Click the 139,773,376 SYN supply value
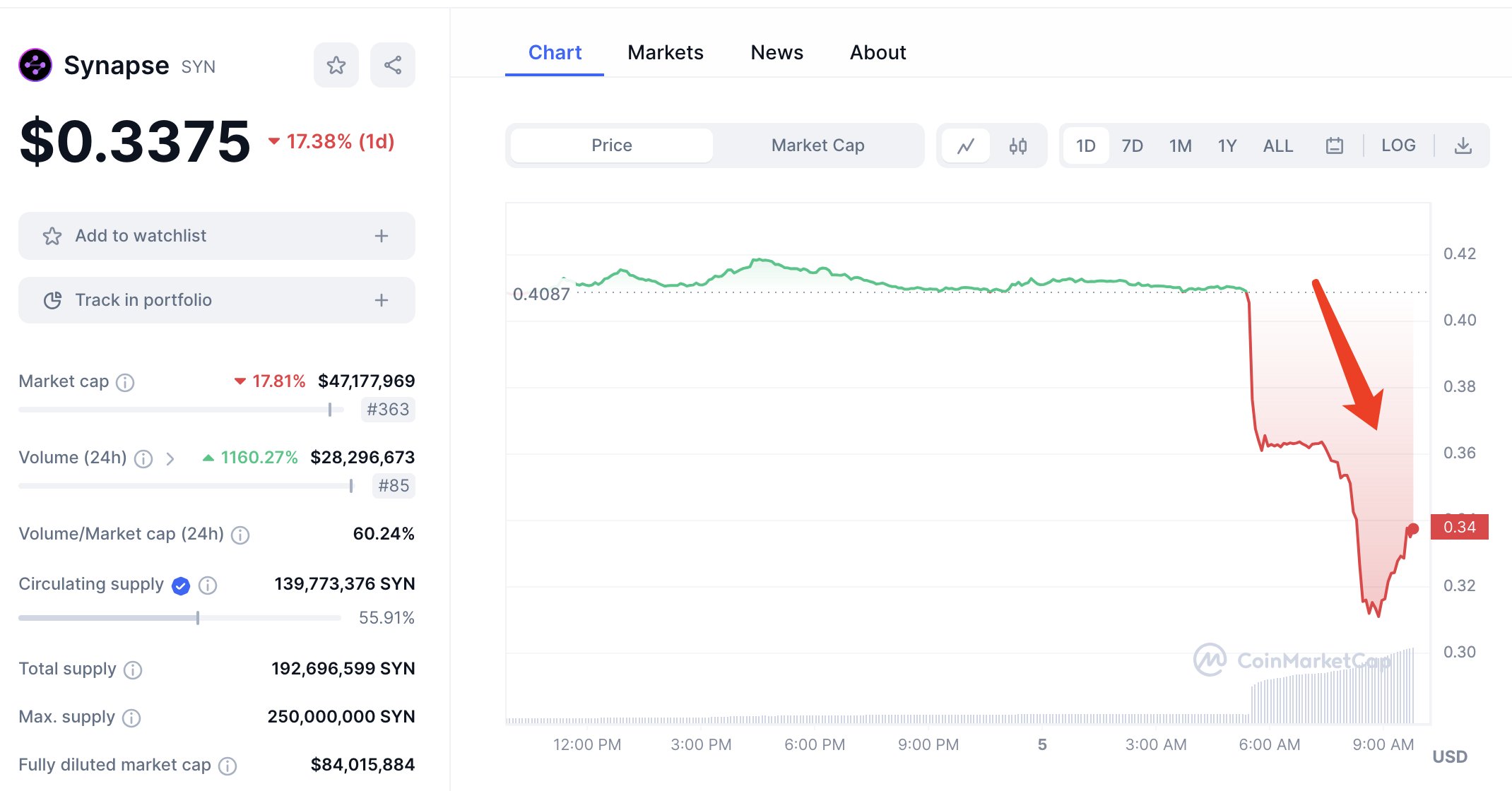The width and height of the screenshot is (1512, 791). (x=345, y=584)
